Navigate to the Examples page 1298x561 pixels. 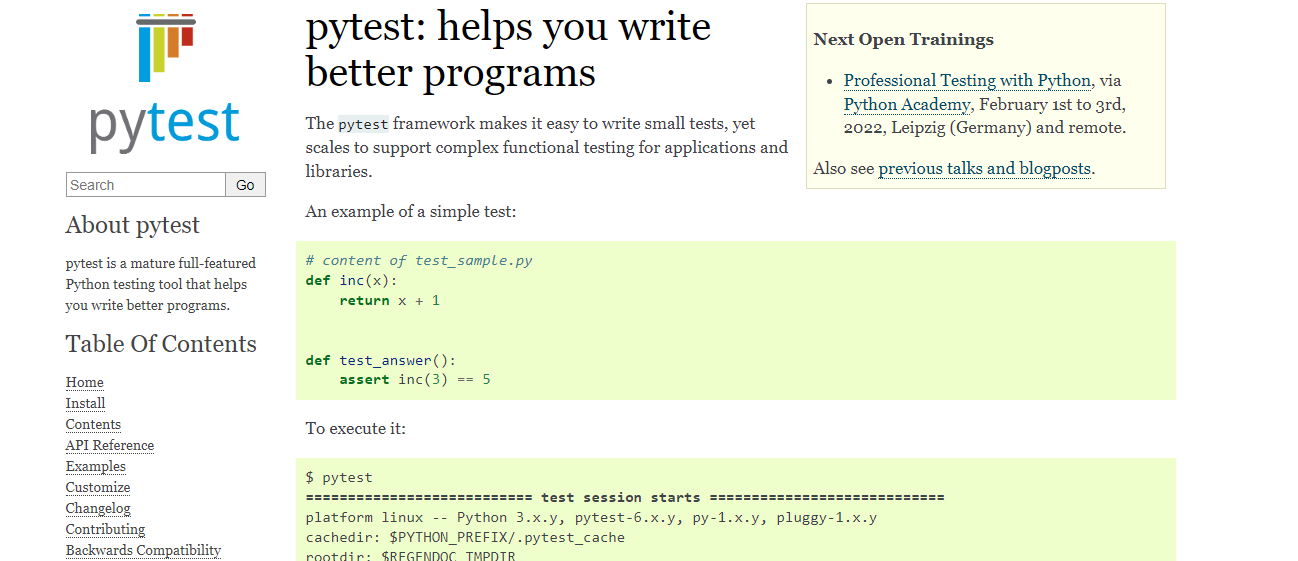(96, 467)
